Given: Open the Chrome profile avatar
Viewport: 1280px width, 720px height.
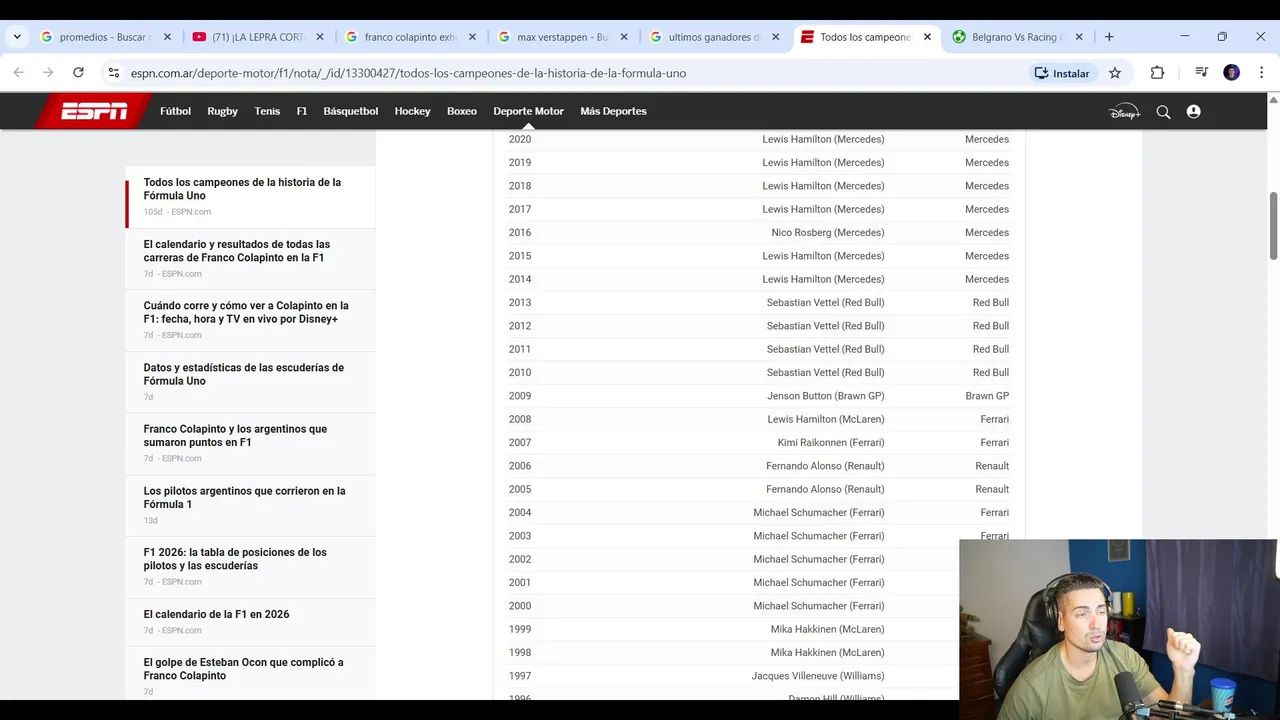Looking at the screenshot, I should [x=1232, y=73].
